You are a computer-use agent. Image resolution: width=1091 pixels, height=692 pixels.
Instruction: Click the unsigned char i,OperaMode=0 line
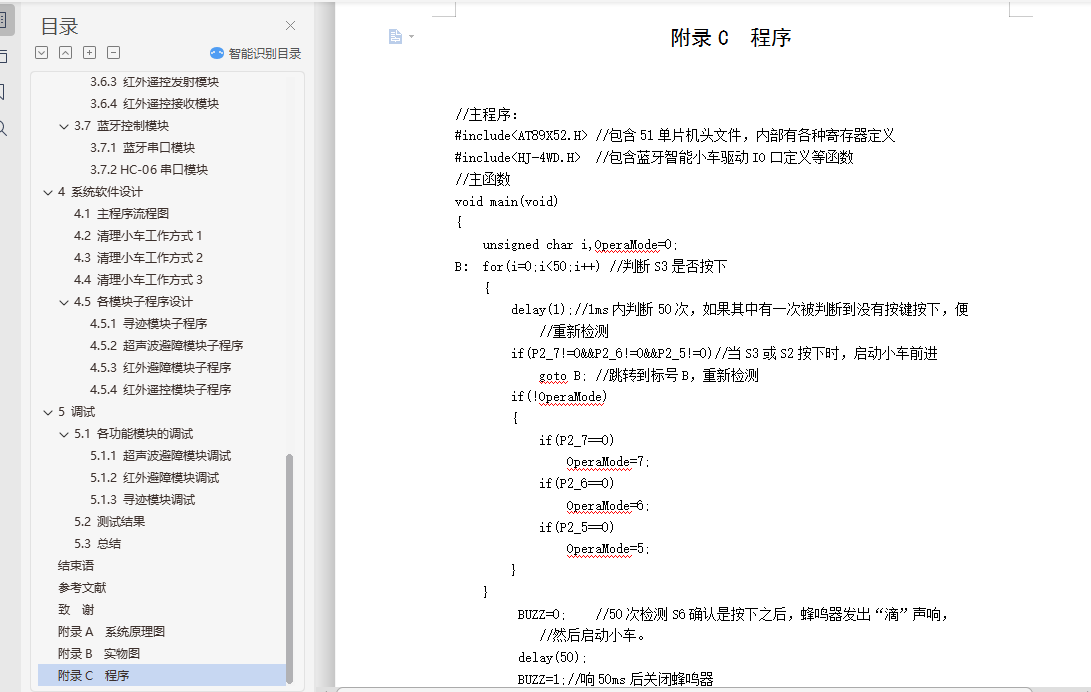pos(580,245)
